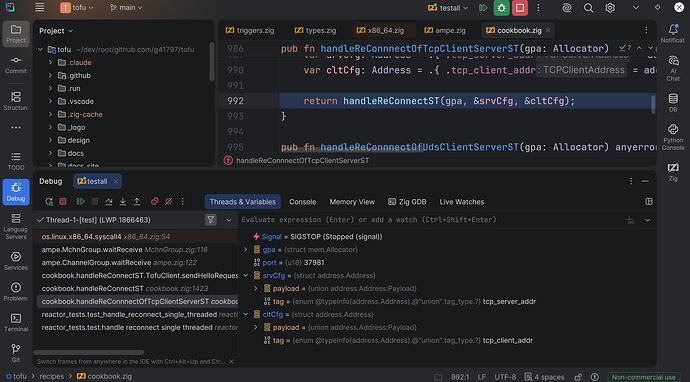Click the Step Into icon
The width and height of the screenshot is (690, 382).
coord(123,202)
